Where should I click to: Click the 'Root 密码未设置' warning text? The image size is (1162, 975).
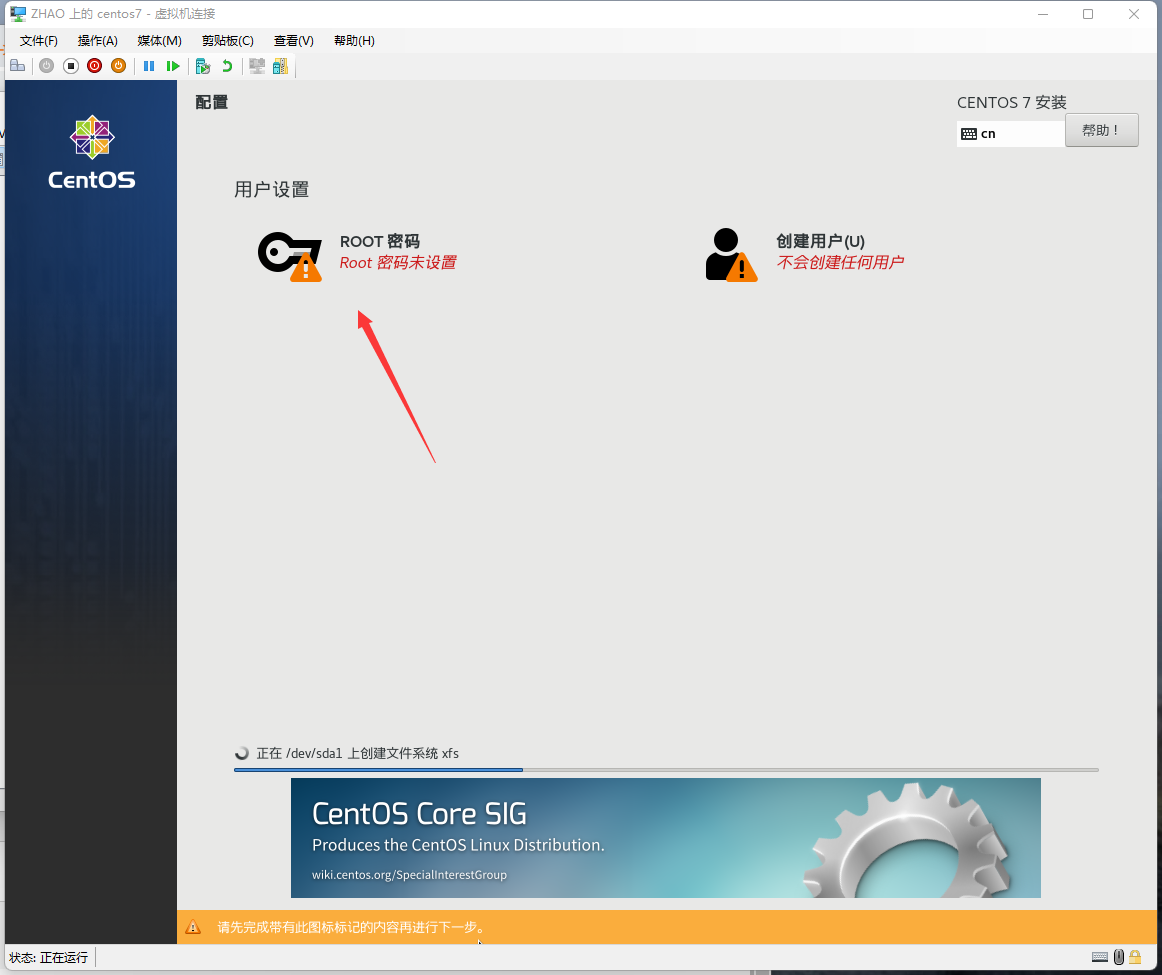398,262
